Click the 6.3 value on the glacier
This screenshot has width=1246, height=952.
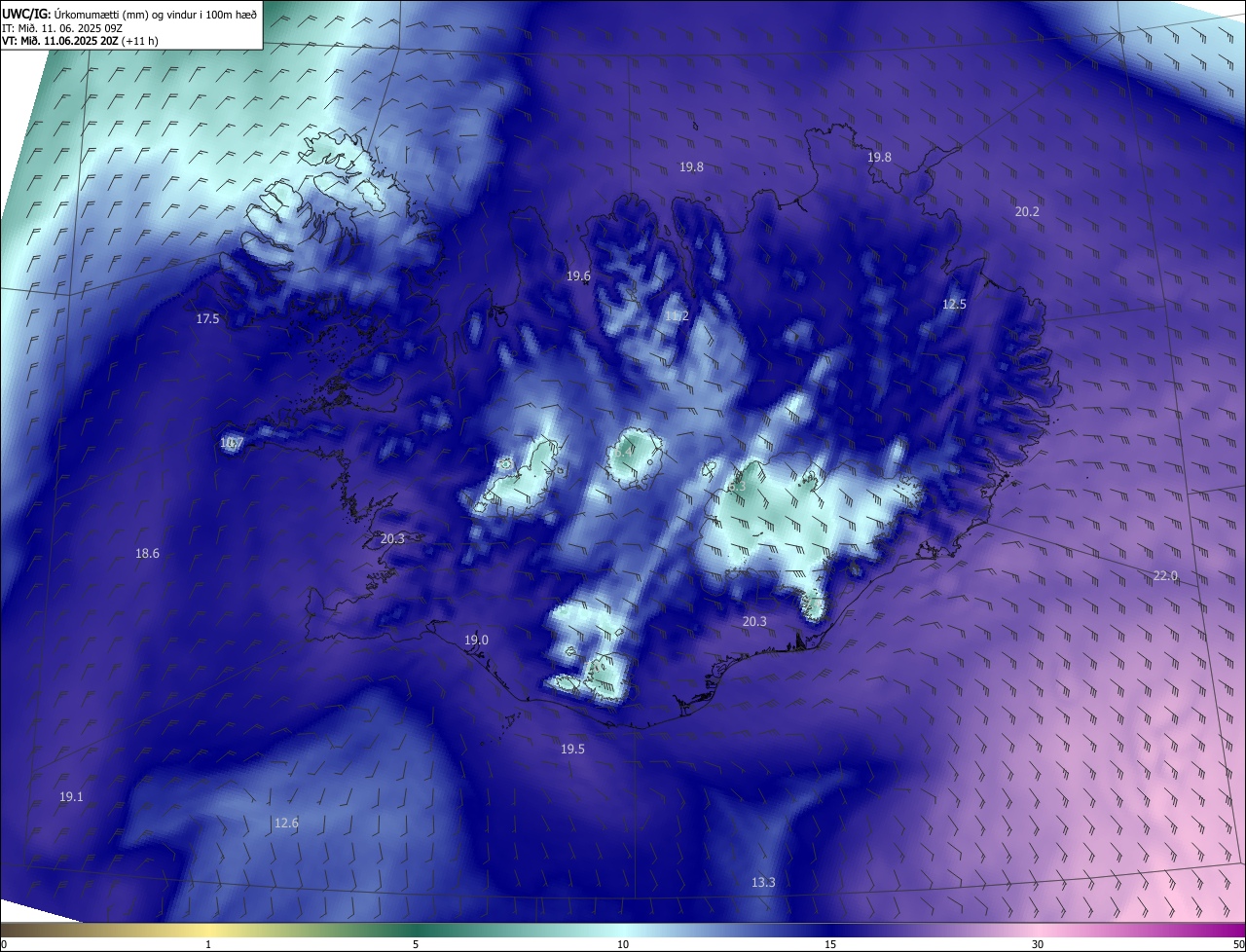736,484
